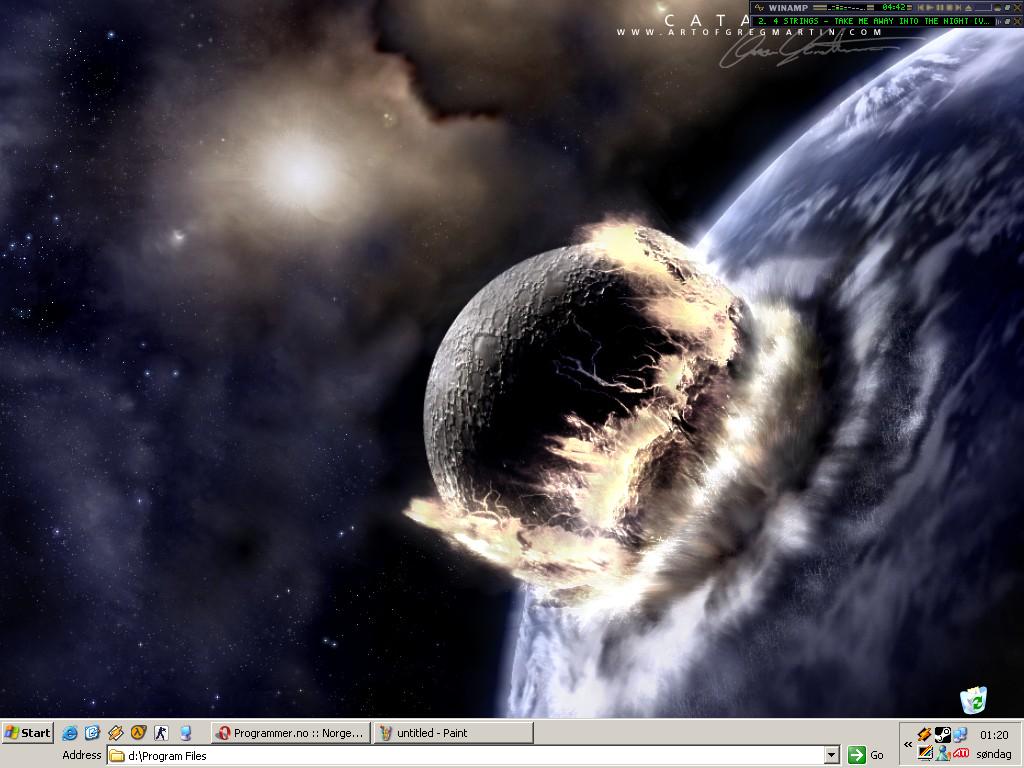Skip to next track in Winamp
The image size is (1024, 768).
[958, 7]
